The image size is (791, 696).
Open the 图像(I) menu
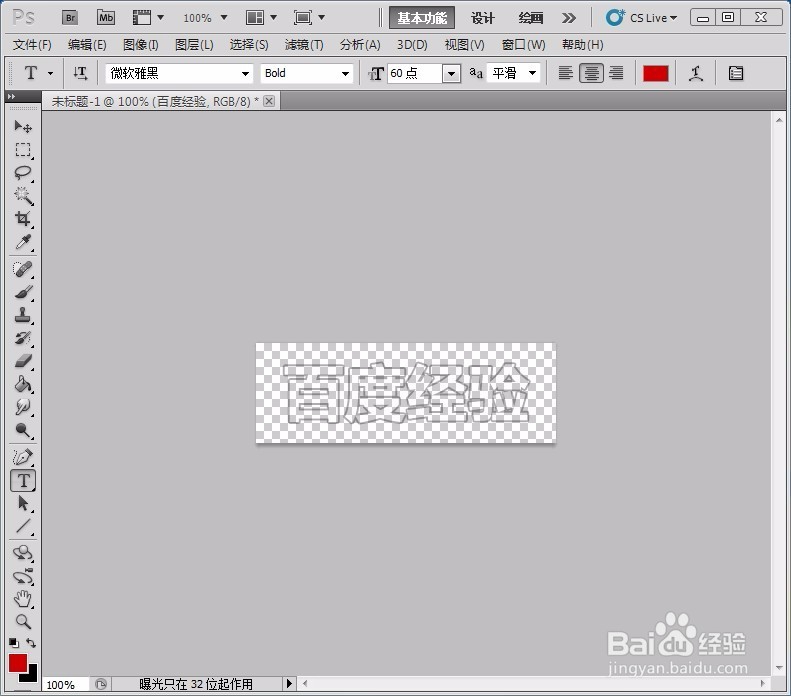click(141, 45)
